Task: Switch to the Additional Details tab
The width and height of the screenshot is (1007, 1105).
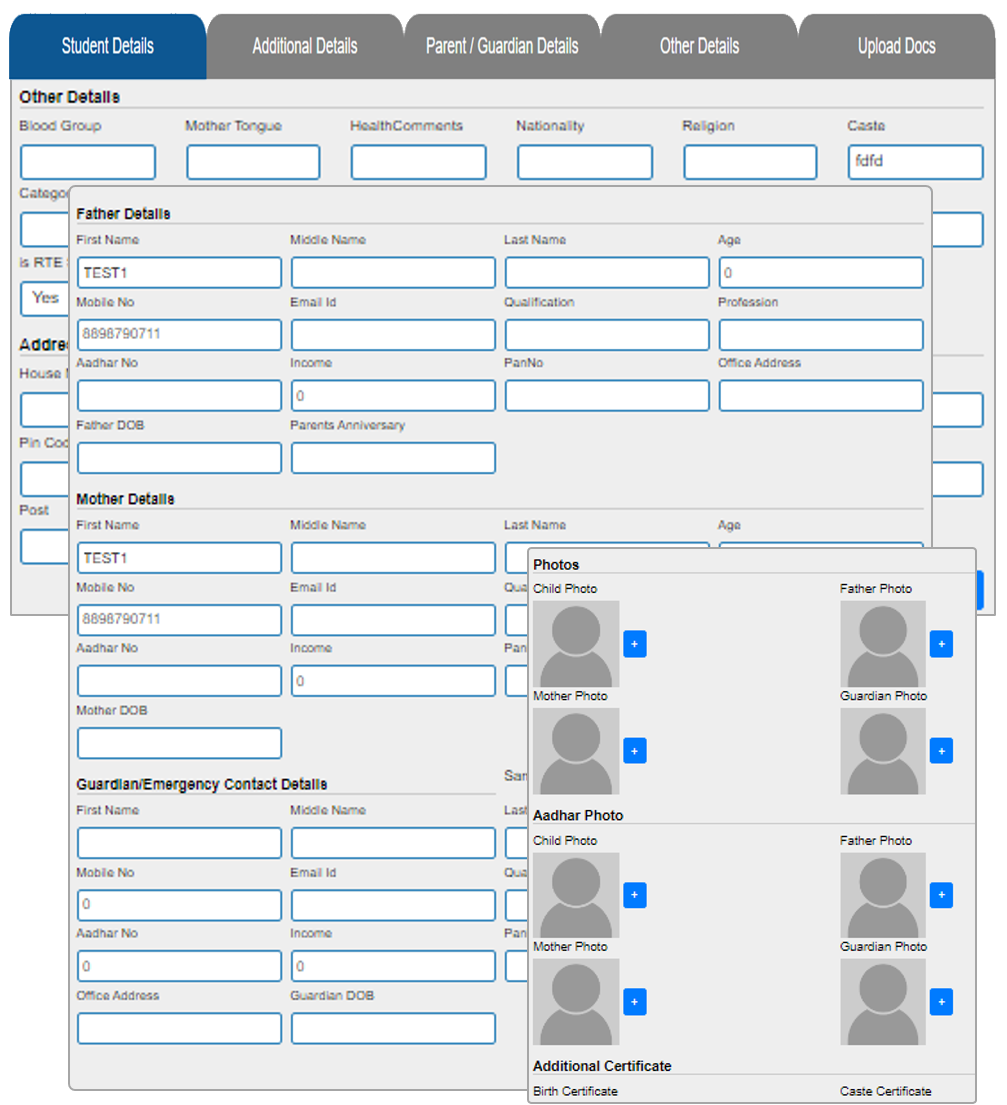Action: (x=305, y=47)
